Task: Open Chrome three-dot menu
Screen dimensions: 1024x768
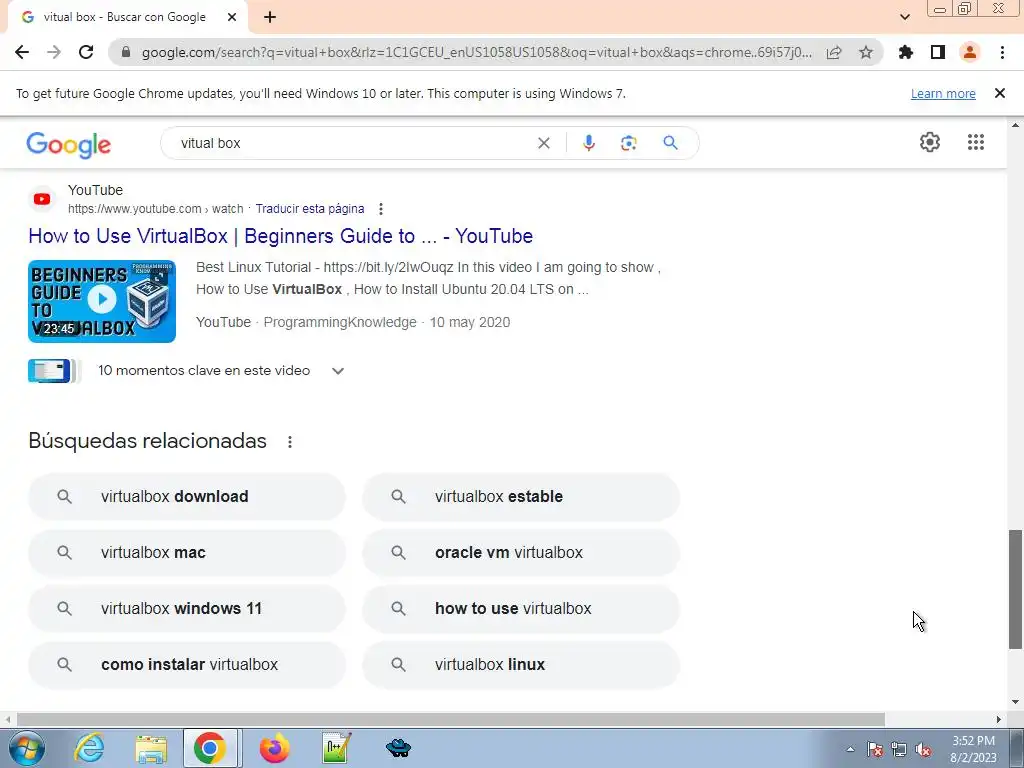Action: point(1002,52)
